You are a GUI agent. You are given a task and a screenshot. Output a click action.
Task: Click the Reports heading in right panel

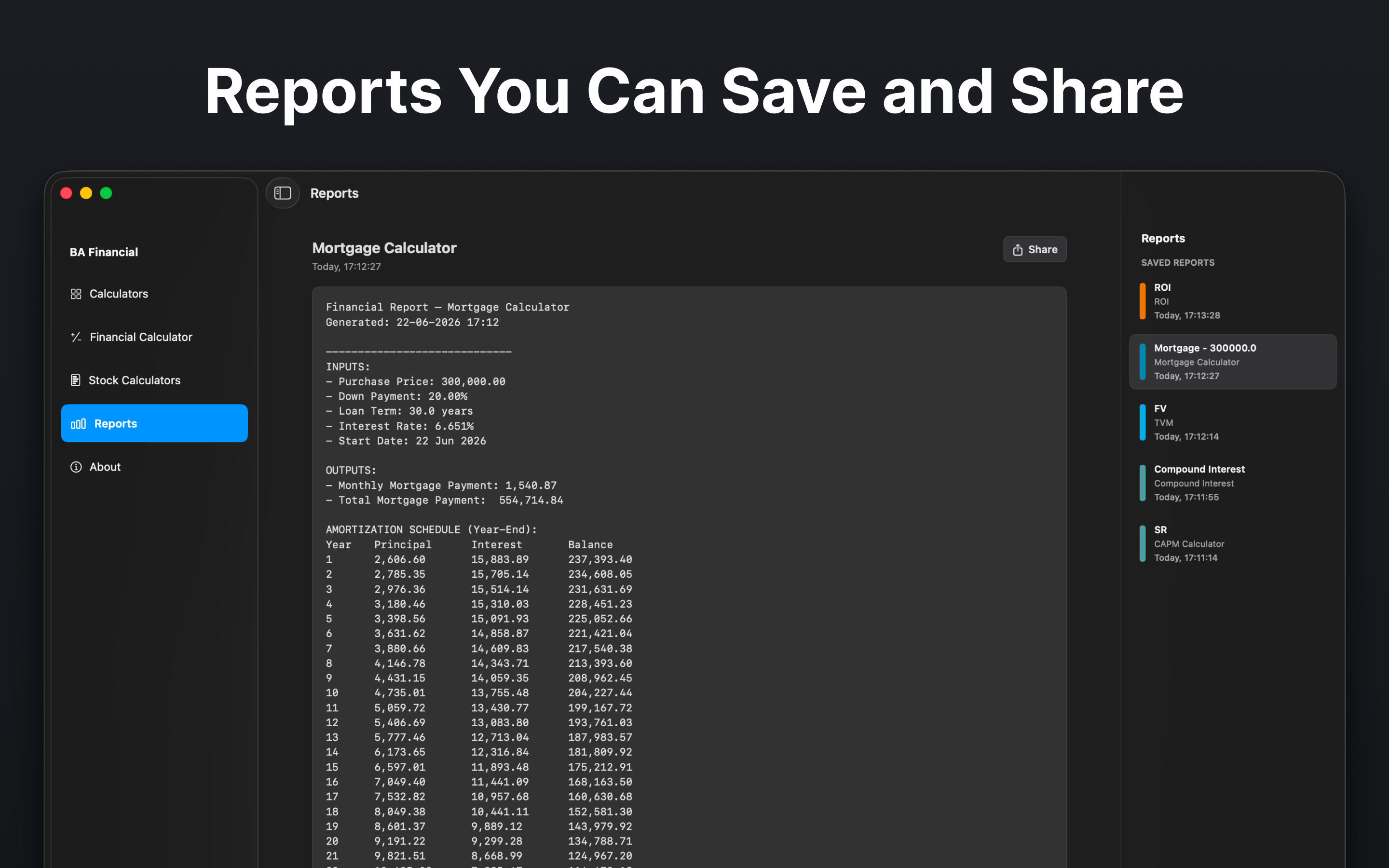click(1163, 238)
